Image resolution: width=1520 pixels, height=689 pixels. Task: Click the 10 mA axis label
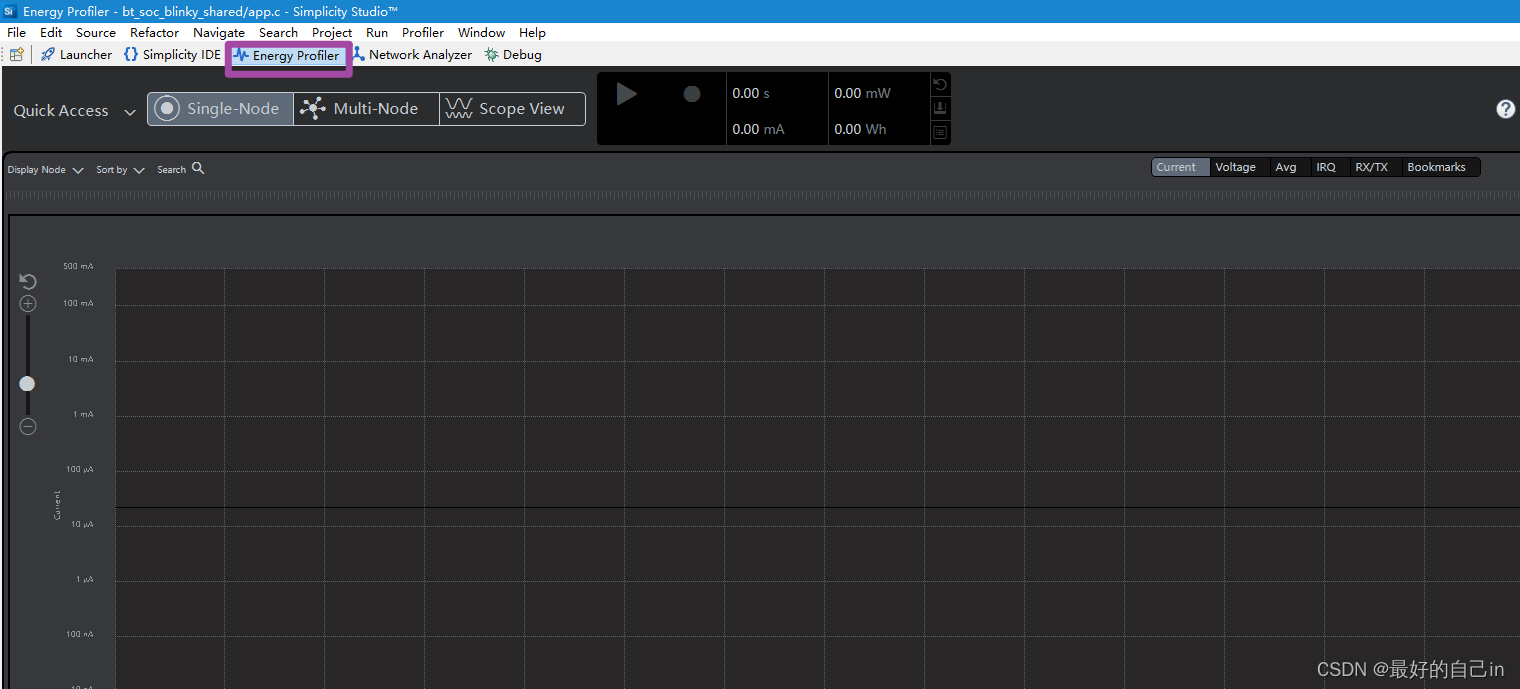click(80, 359)
